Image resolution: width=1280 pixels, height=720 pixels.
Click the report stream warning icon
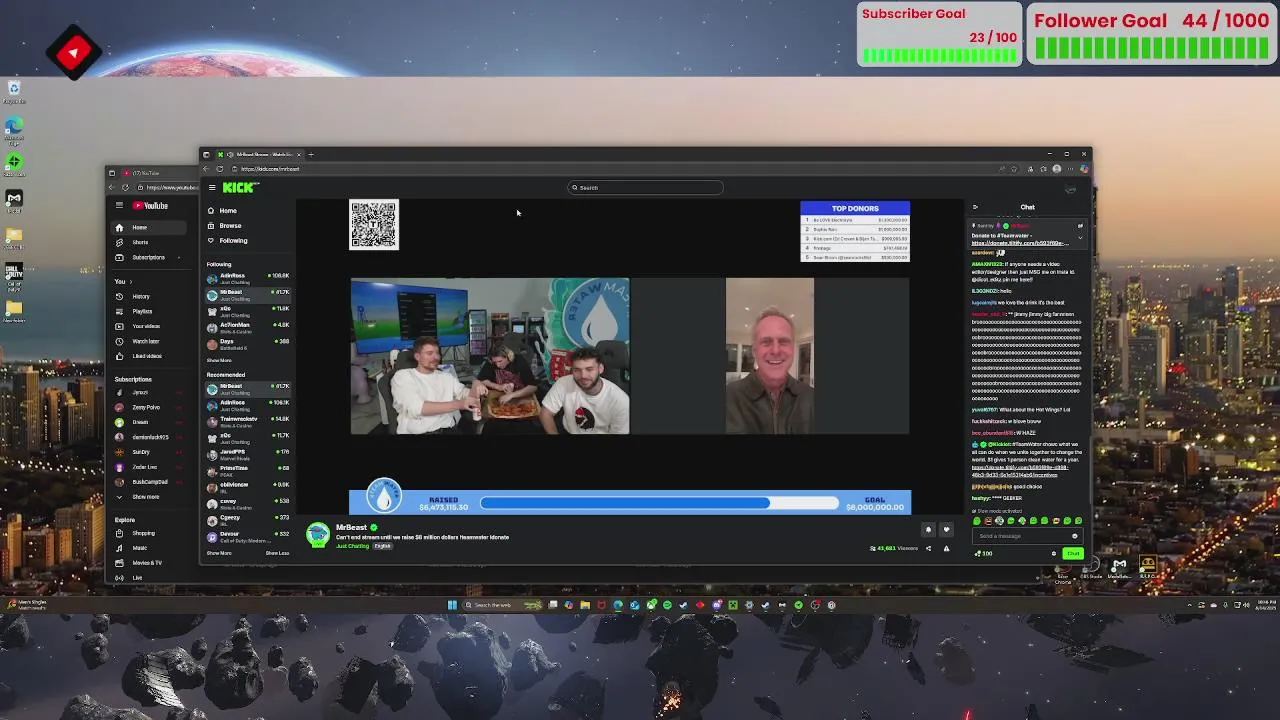(x=946, y=548)
